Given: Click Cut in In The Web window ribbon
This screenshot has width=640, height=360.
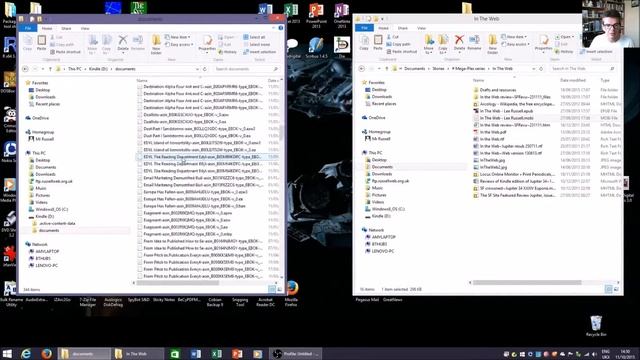Looking at the screenshot, I should pyautogui.click(x=392, y=37).
